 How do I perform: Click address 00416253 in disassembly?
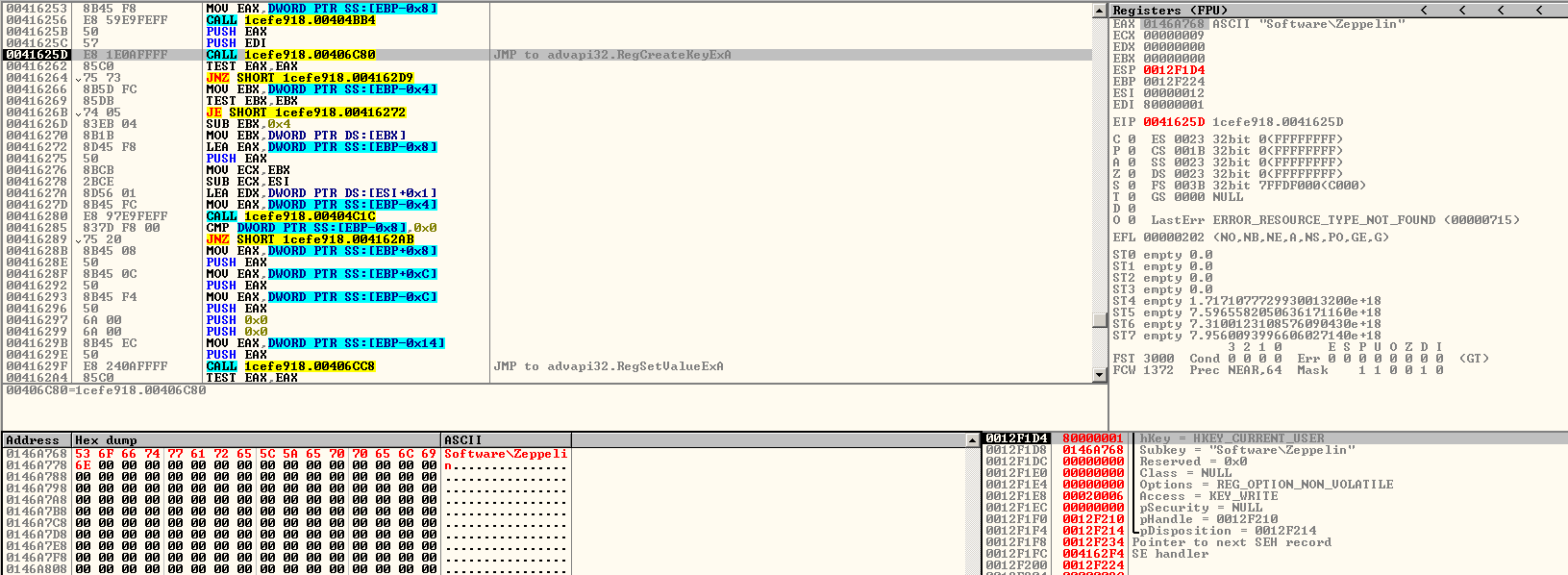click(37, 9)
